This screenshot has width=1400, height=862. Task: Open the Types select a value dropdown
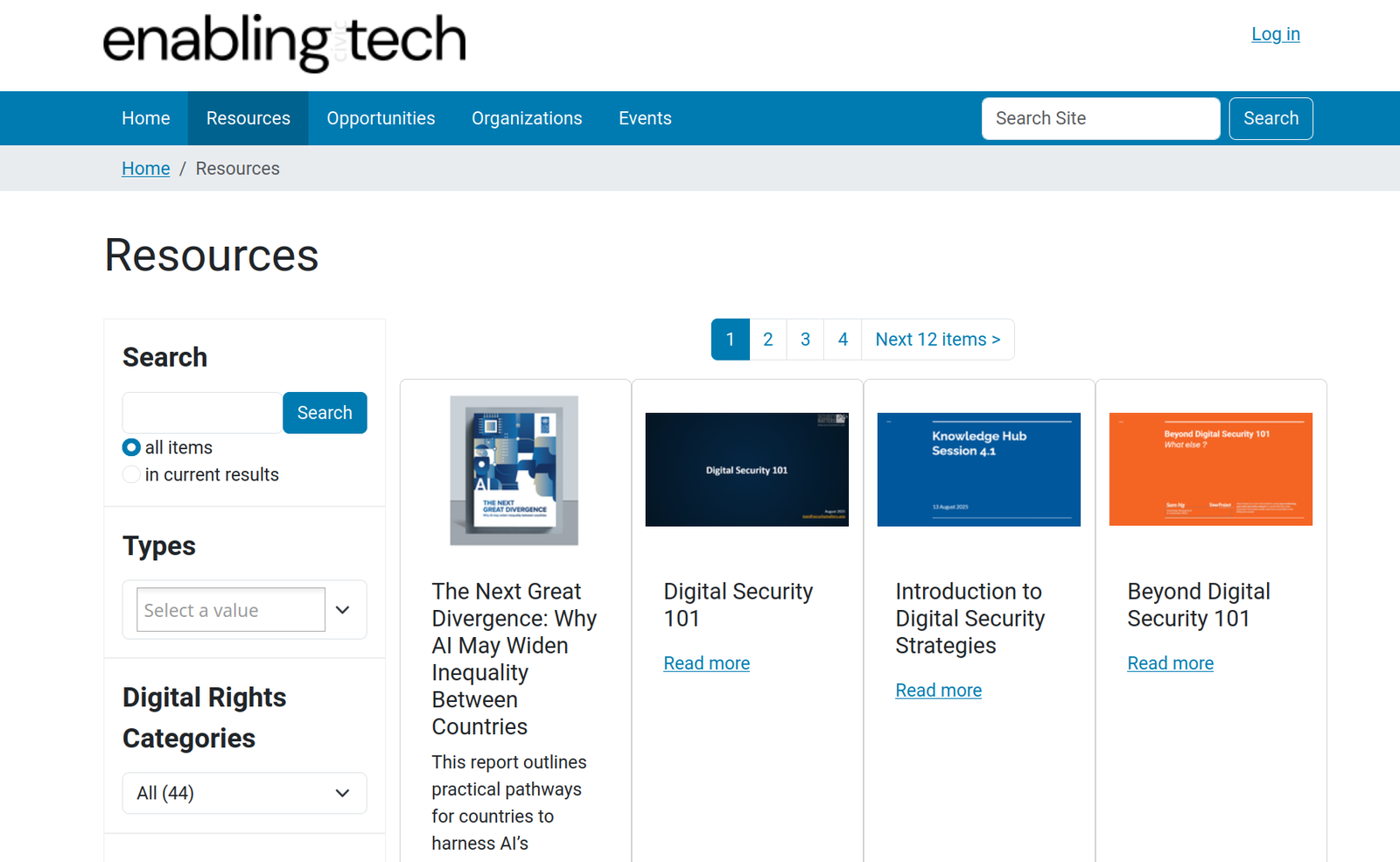[229, 610]
